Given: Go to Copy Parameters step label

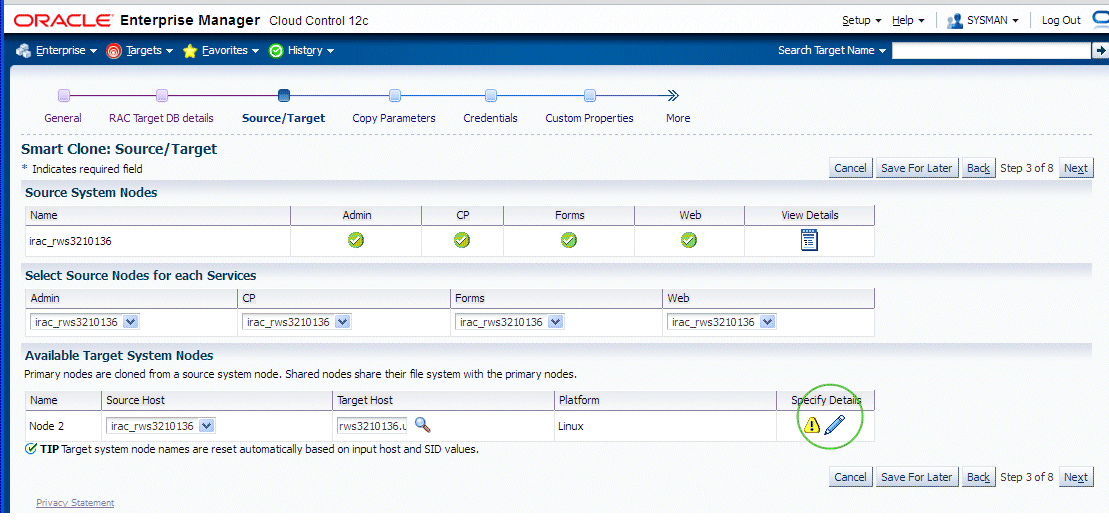Looking at the screenshot, I should coord(394,118).
